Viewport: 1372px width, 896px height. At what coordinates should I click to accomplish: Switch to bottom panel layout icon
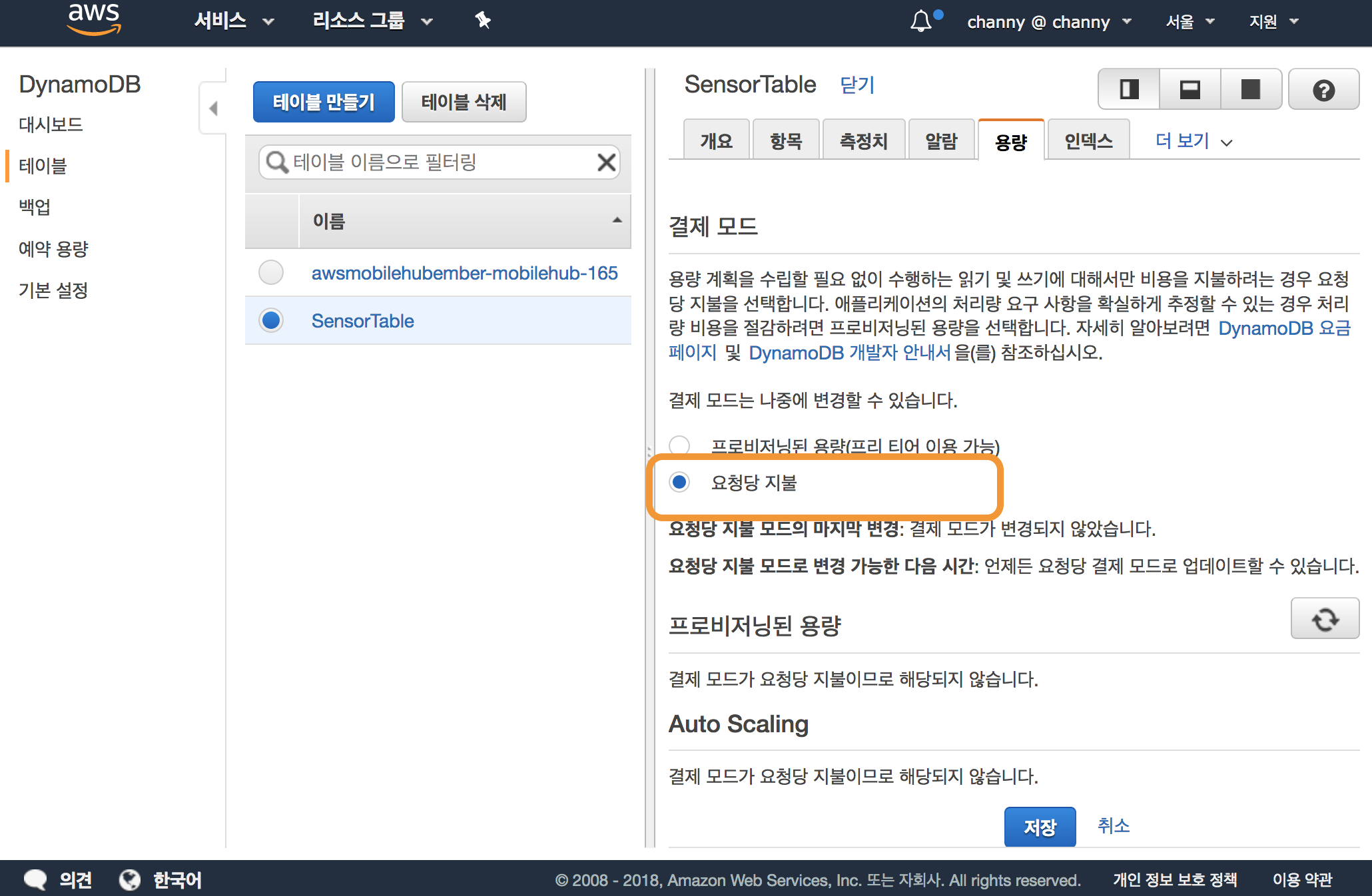point(1190,89)
